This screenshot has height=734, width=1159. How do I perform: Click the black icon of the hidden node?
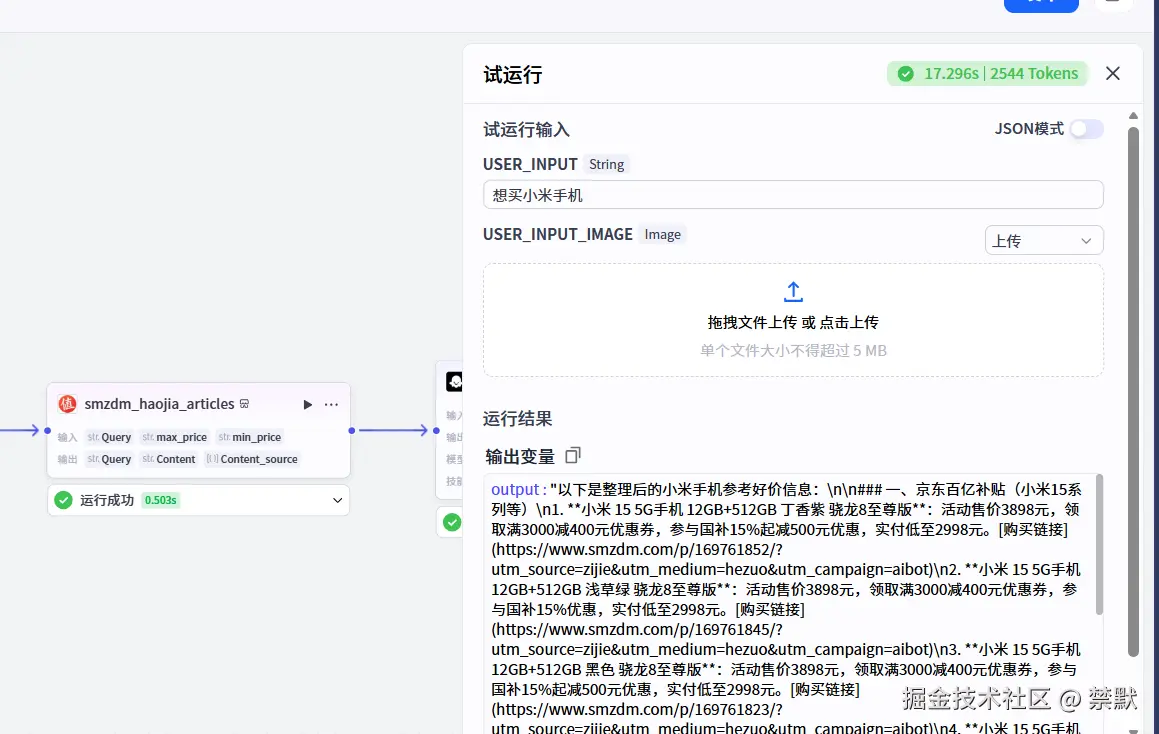[x=455, y=381]
